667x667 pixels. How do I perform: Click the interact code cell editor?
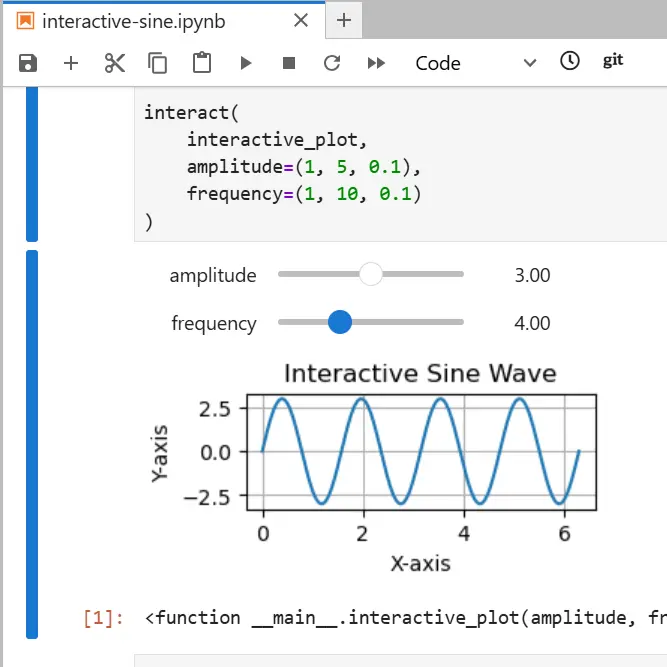400,166
